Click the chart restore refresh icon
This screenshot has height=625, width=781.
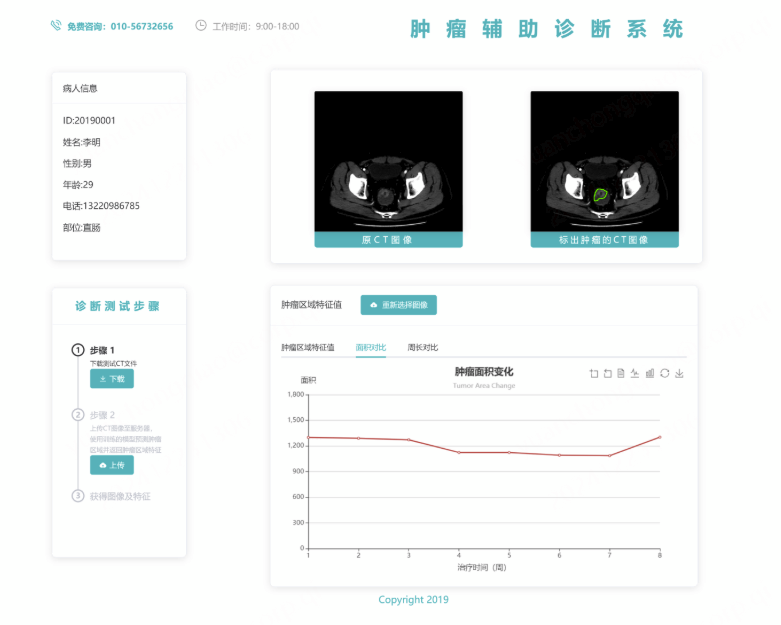tap(664, 374)
